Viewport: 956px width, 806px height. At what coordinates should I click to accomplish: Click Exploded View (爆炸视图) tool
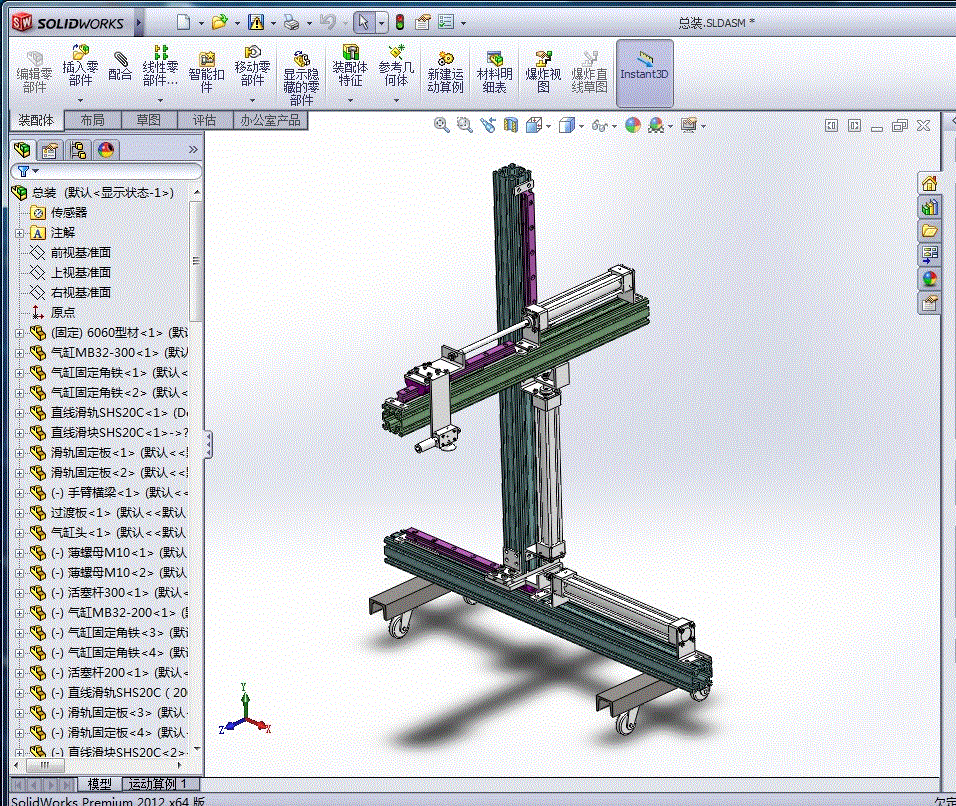(x=543, y=73)
